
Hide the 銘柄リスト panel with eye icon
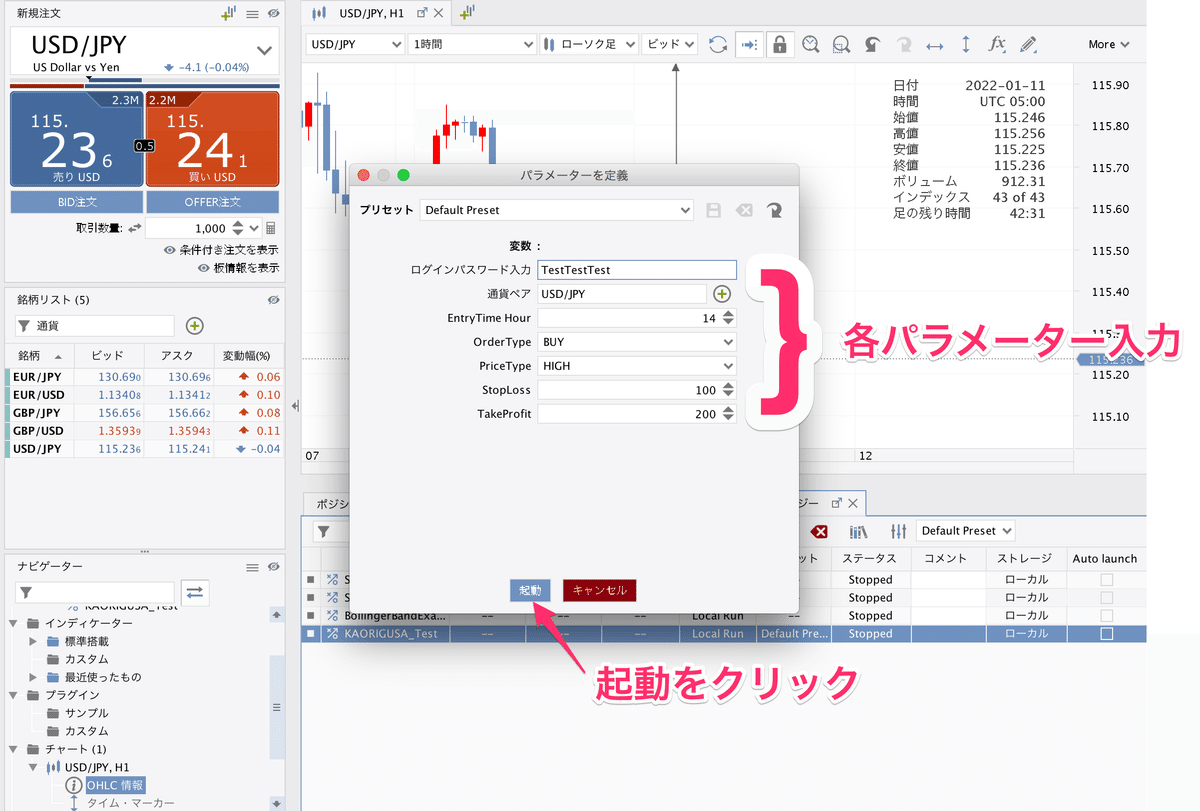coord(273,299)
